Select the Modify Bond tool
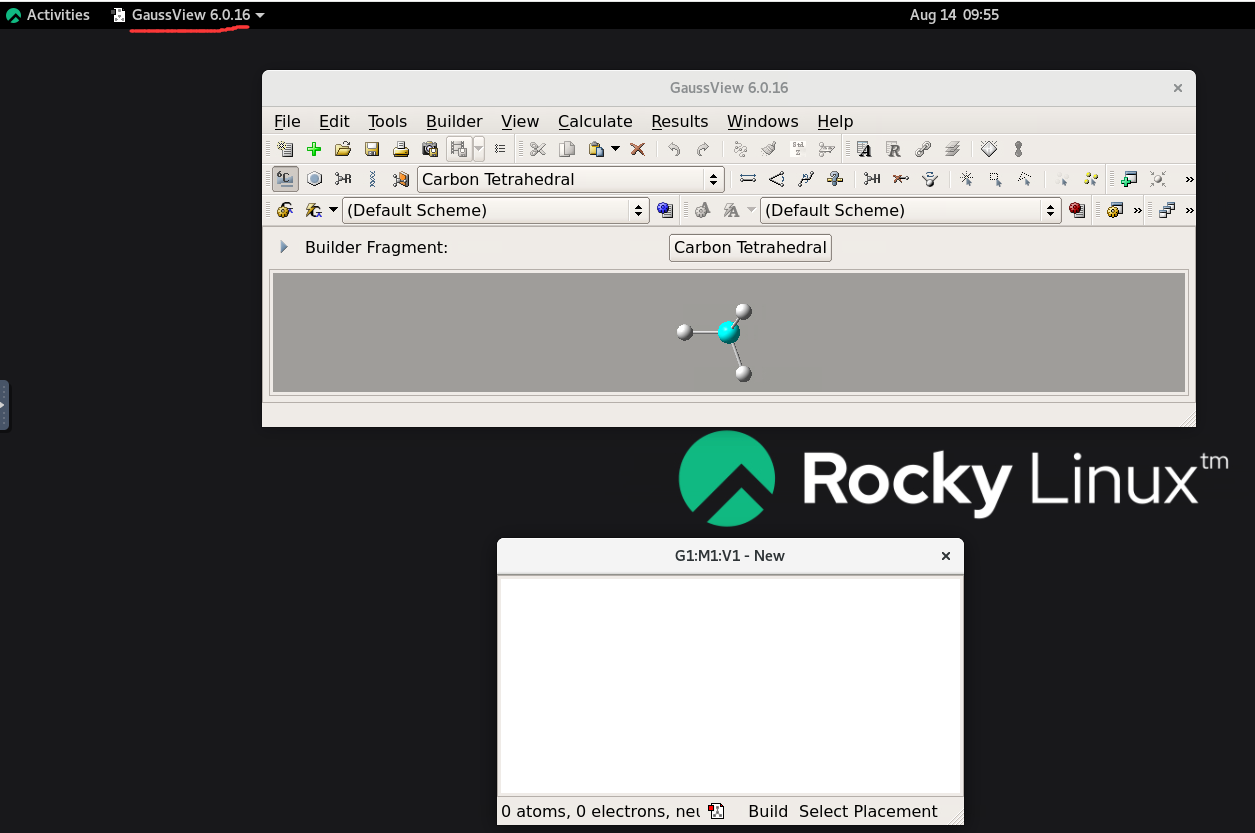The width and height of the screenshot is (1255, 833). (748, 179)
